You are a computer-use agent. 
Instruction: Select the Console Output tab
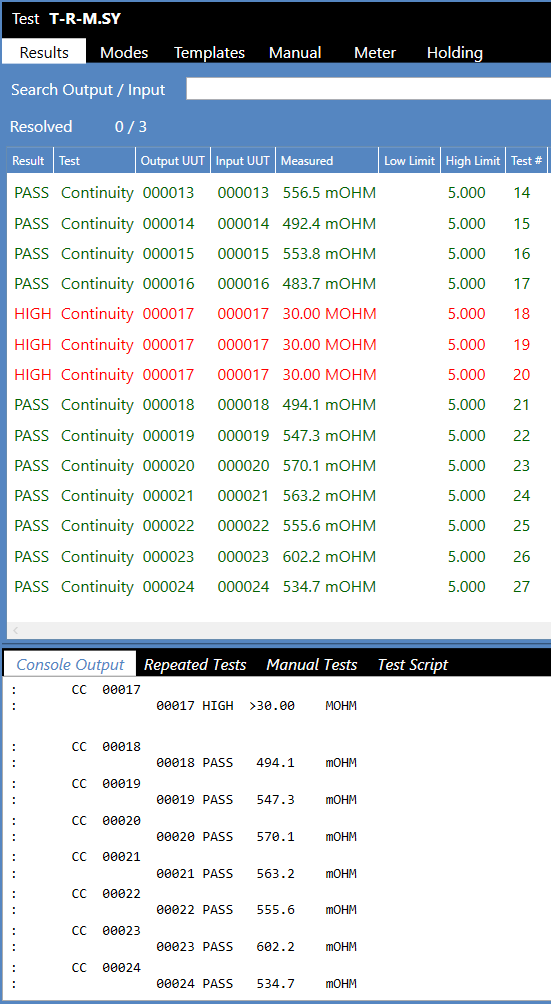click(70, 664)
